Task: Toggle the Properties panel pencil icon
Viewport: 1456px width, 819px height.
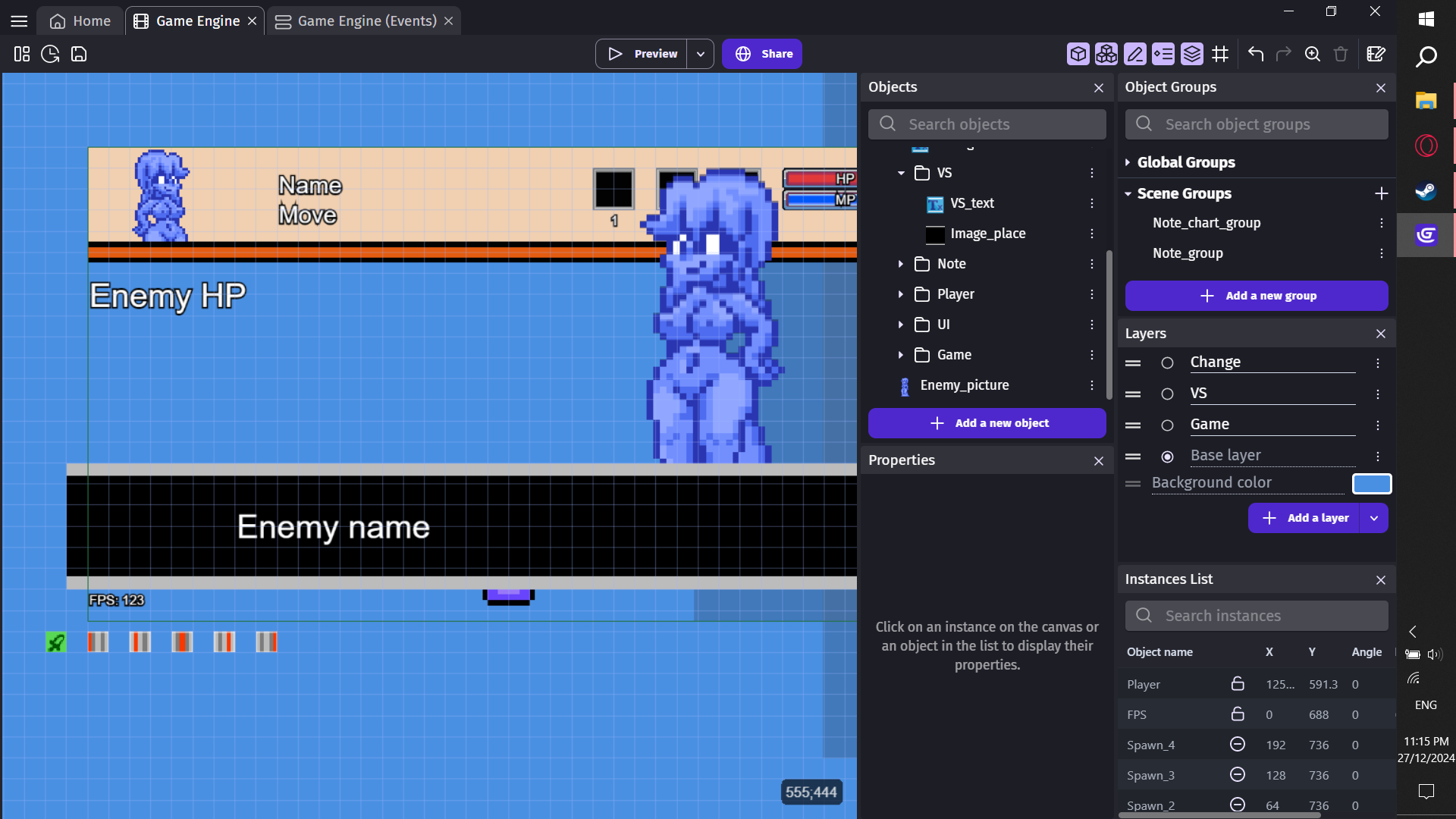Action: 1135,54
